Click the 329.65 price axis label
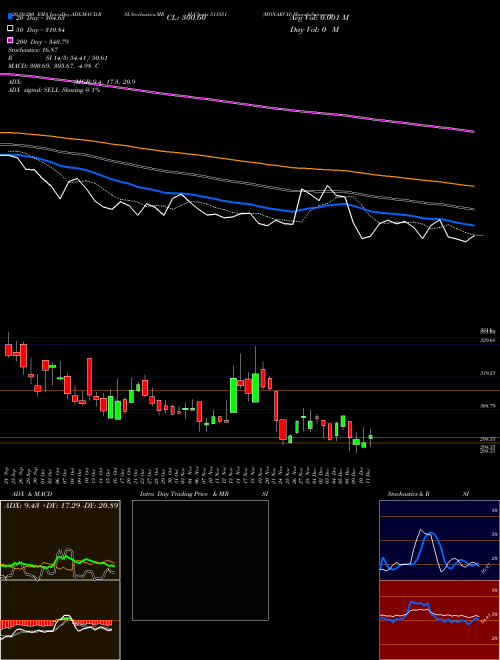The height and width of the screenshot is (660, 500). pos(488,340)
